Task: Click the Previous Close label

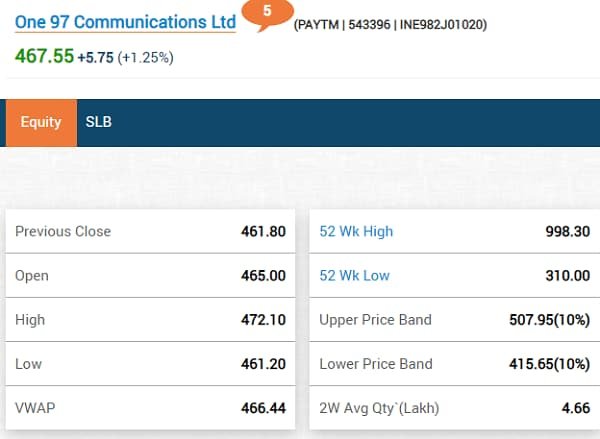Action: pyautogui.click(x=63, y=232)
